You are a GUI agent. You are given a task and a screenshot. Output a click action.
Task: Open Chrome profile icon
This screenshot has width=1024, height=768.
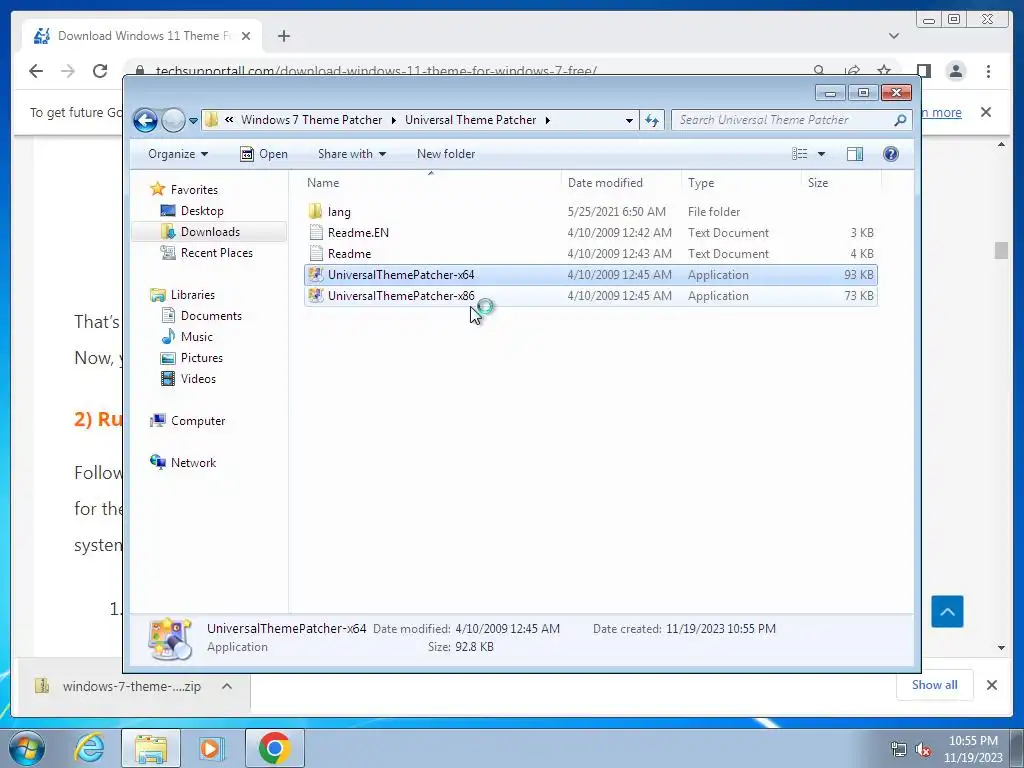coord(955,71)
